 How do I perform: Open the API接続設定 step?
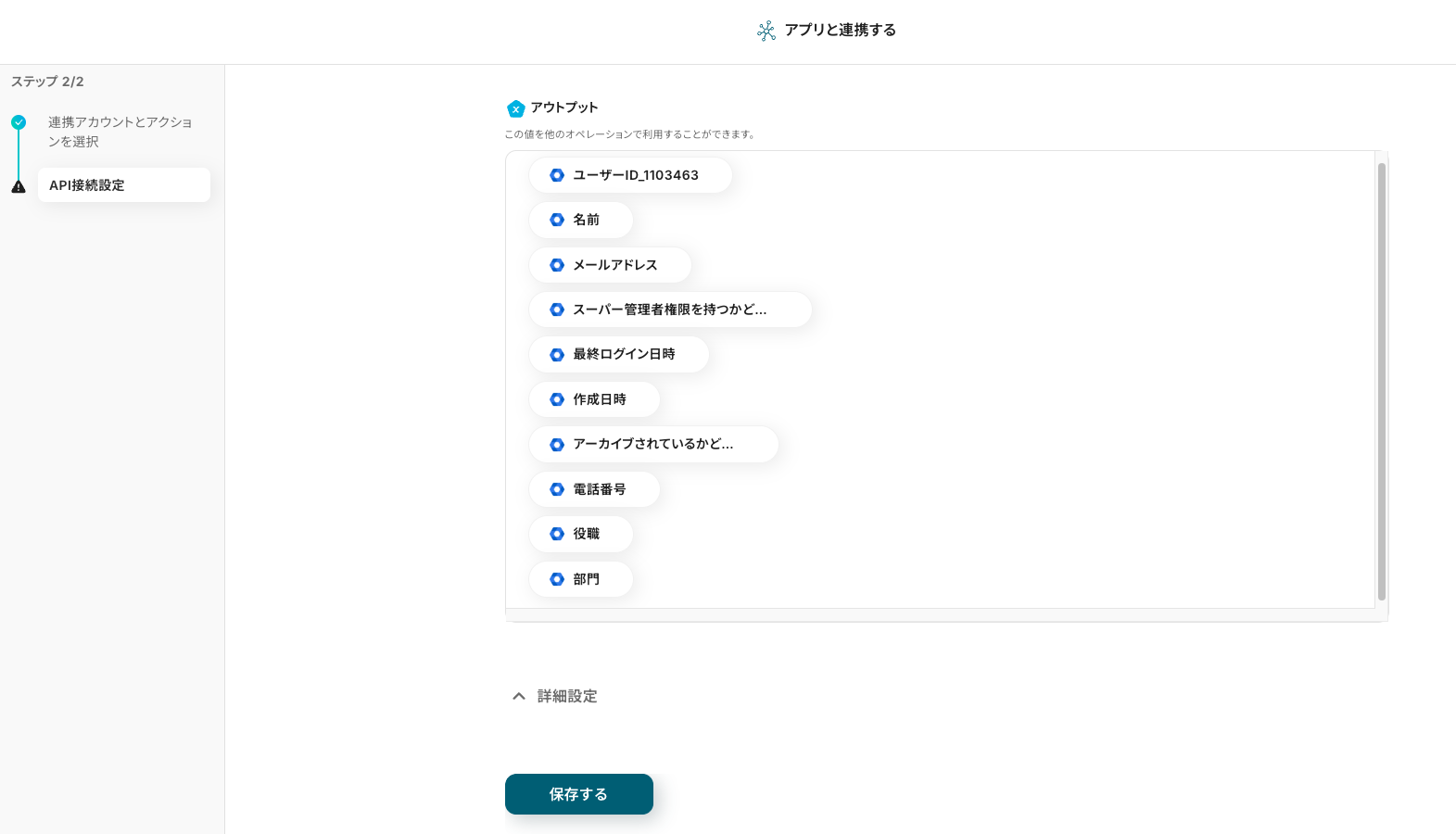(x=124, y=185)
